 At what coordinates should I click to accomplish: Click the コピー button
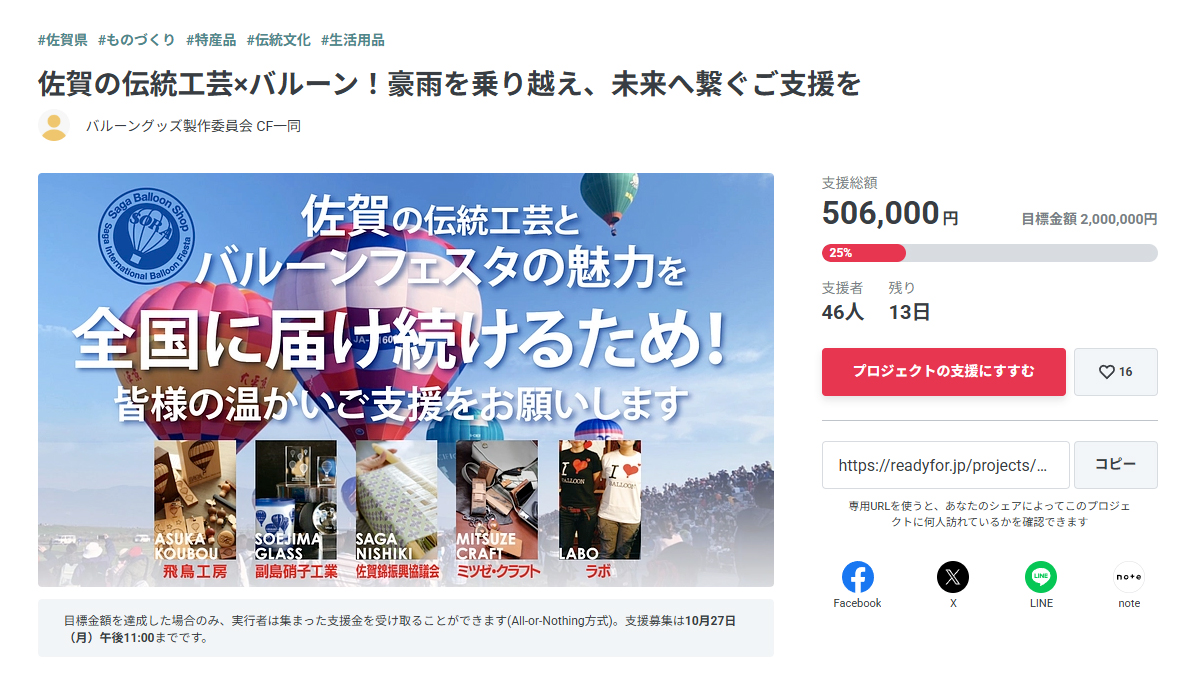click(x=1115, y=465)
